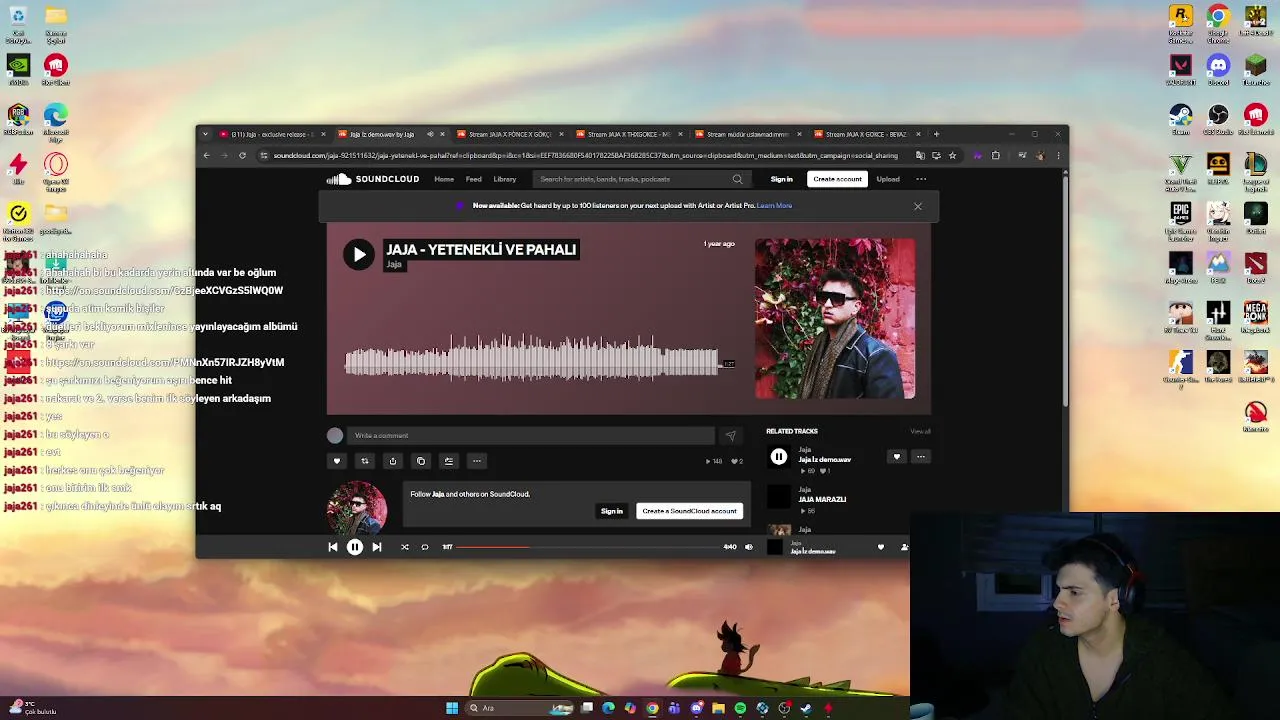The height and width of the screenshot is (720, 1280).
Task: Click the taskbar Ara search box
Action: (521, 708)
